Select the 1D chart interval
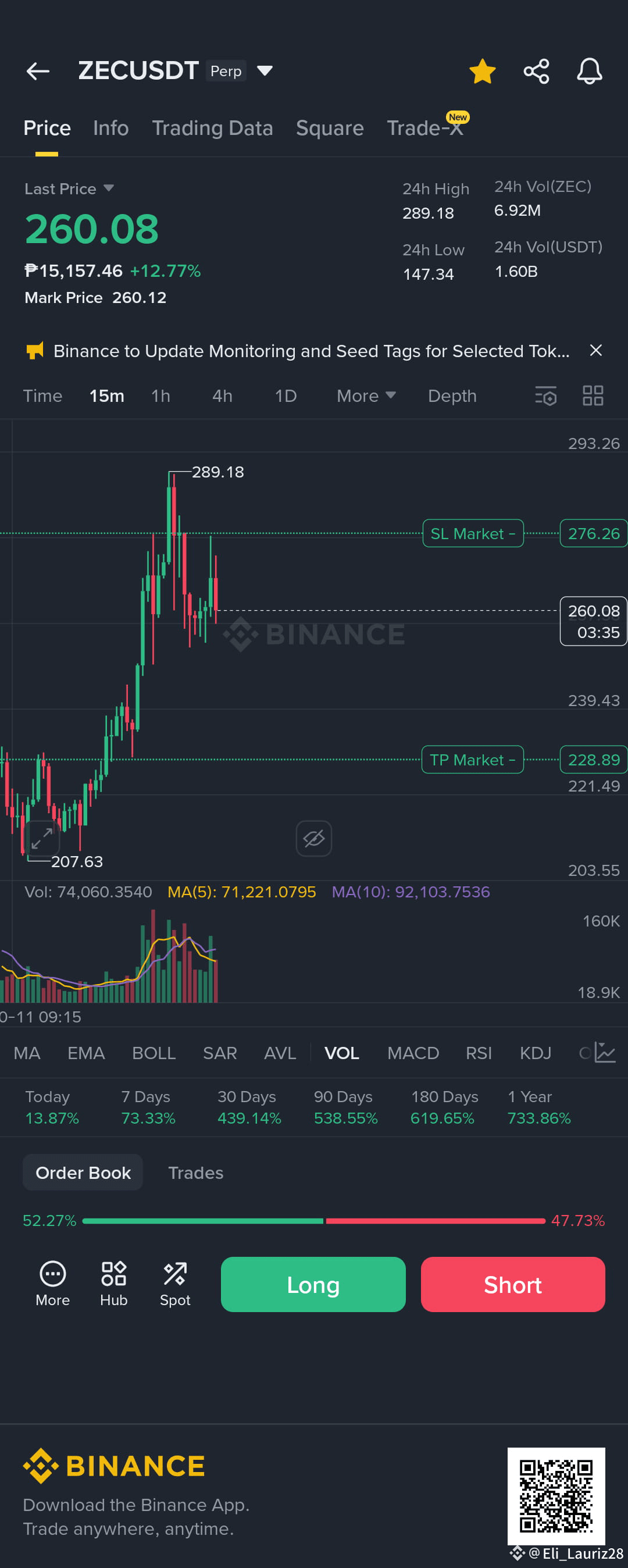Screen dimensions: 628x1568 [x=286, y=396]
